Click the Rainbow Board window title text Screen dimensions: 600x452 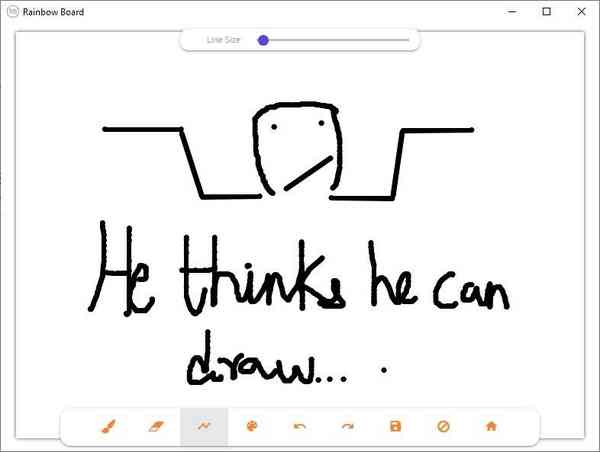(54, 12)
